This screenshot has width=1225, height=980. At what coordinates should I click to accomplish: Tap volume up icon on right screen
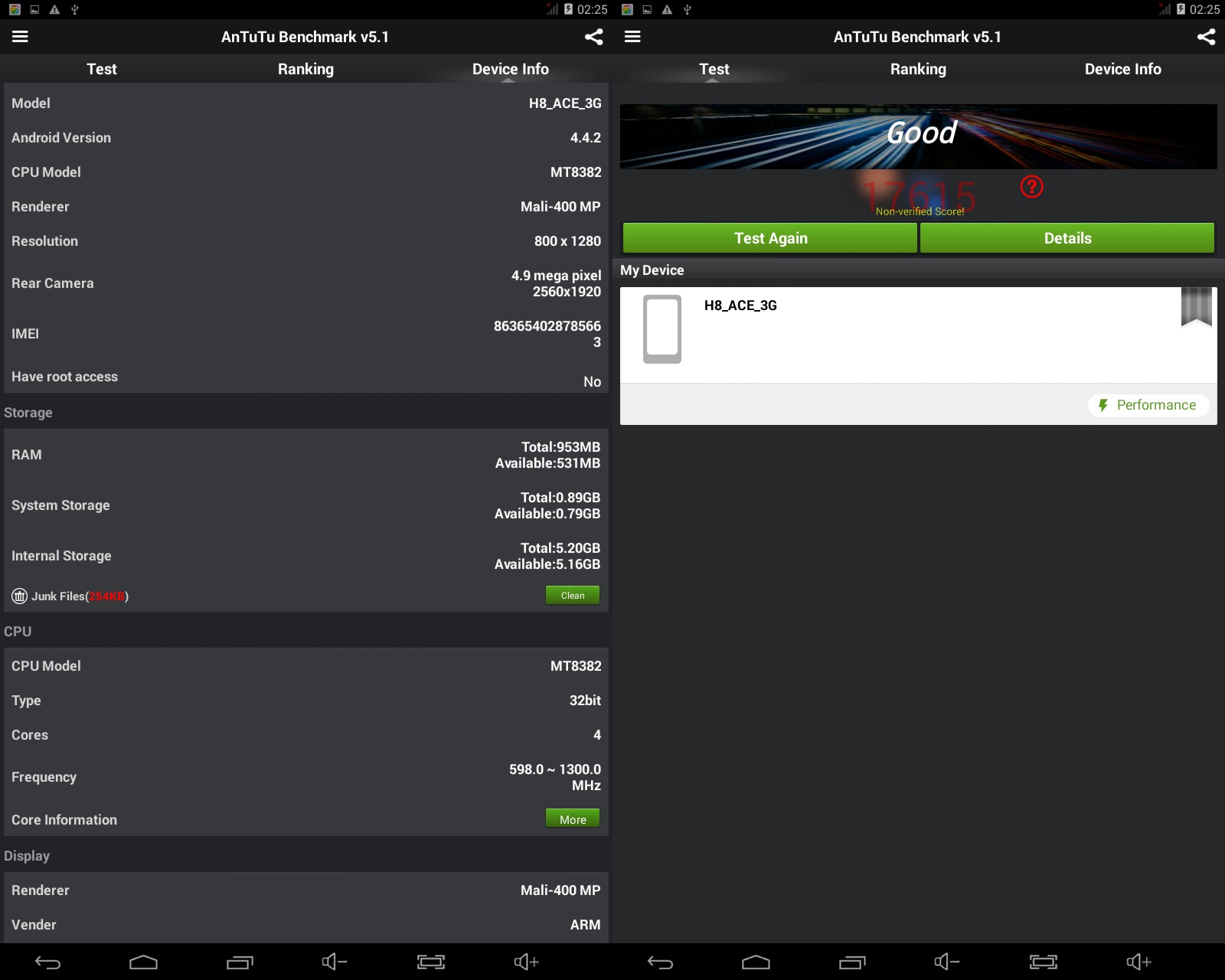(1139, 962)
